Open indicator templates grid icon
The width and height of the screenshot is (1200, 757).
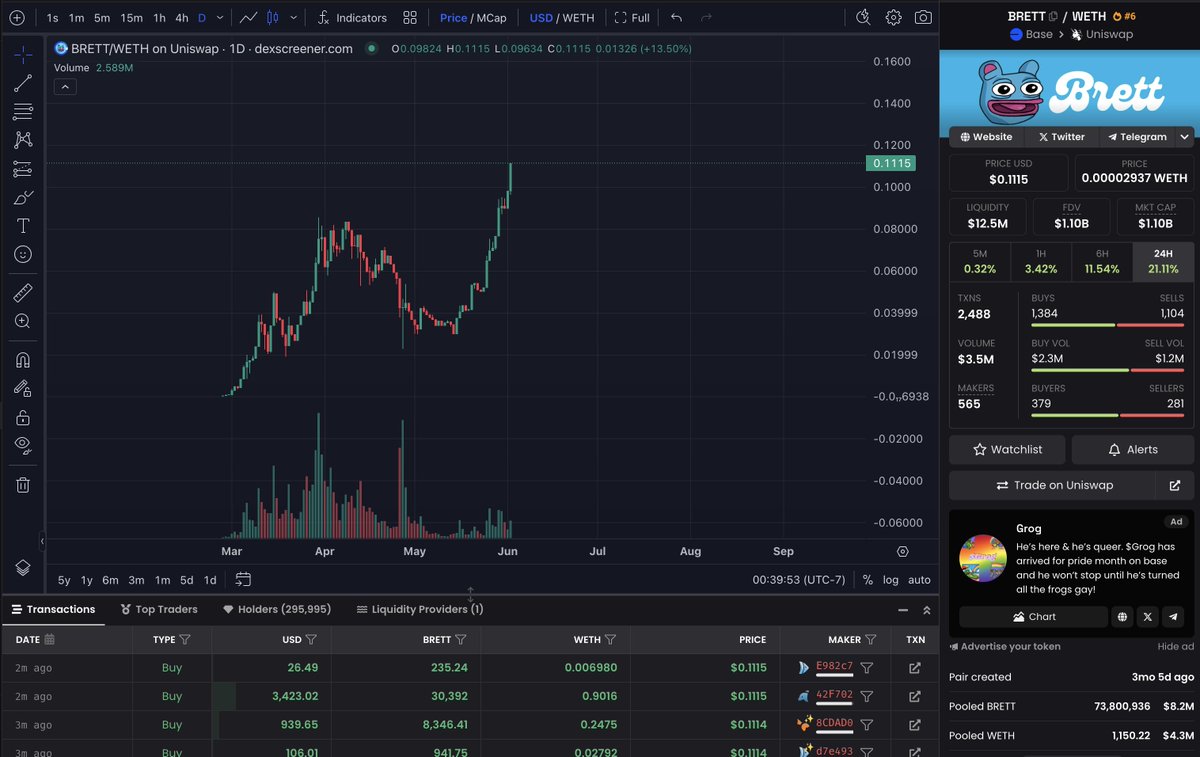point(410,18)
